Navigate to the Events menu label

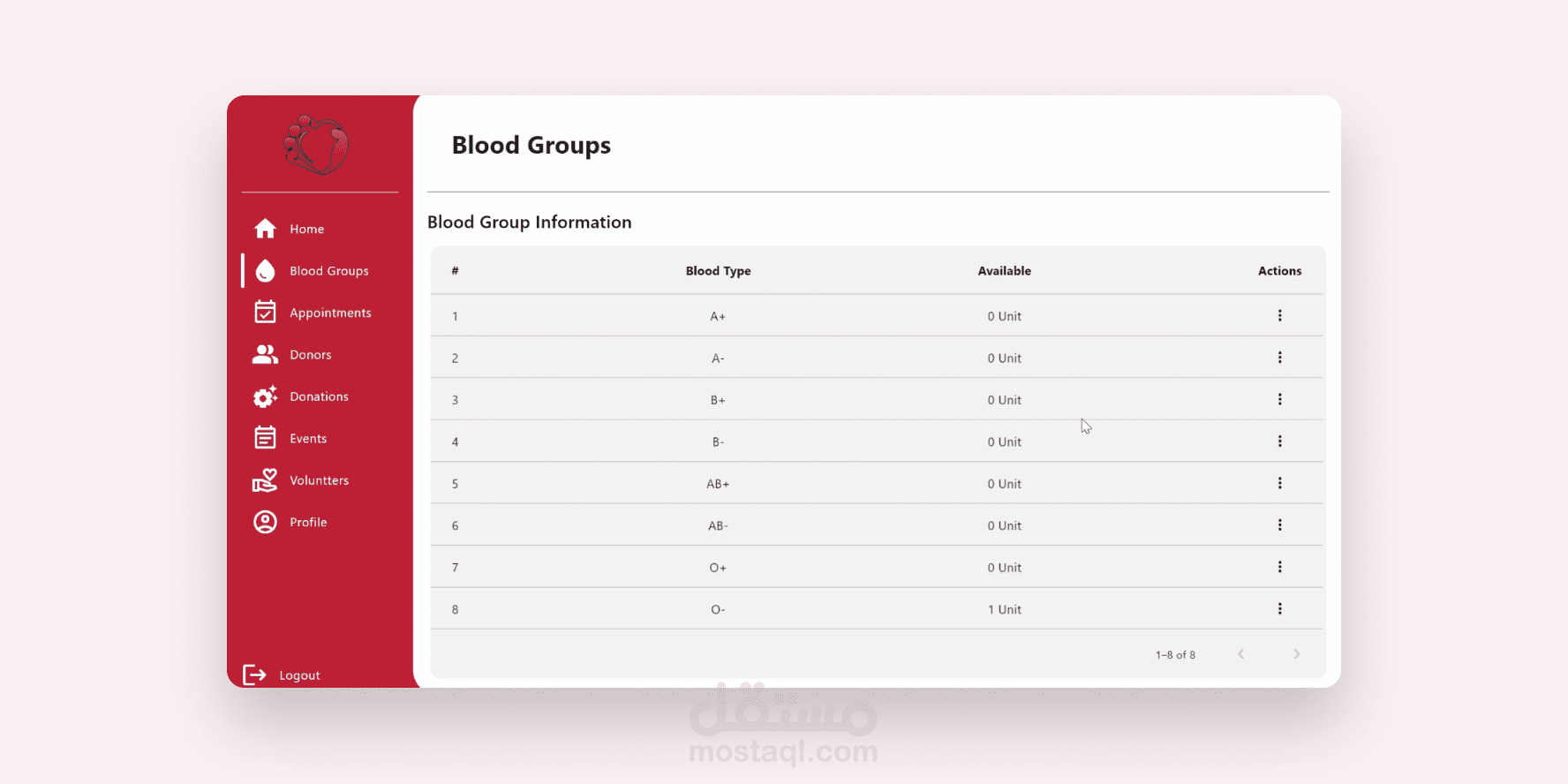coord(308,439)
